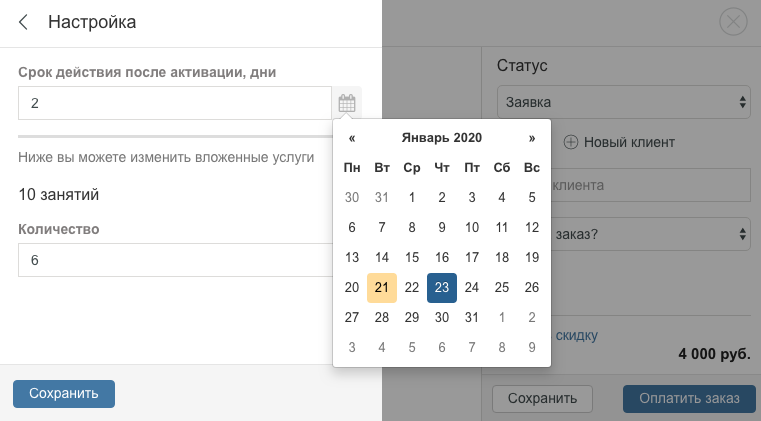
Task: Click the white Сохранить button in order panel
Action: point(542,399)
